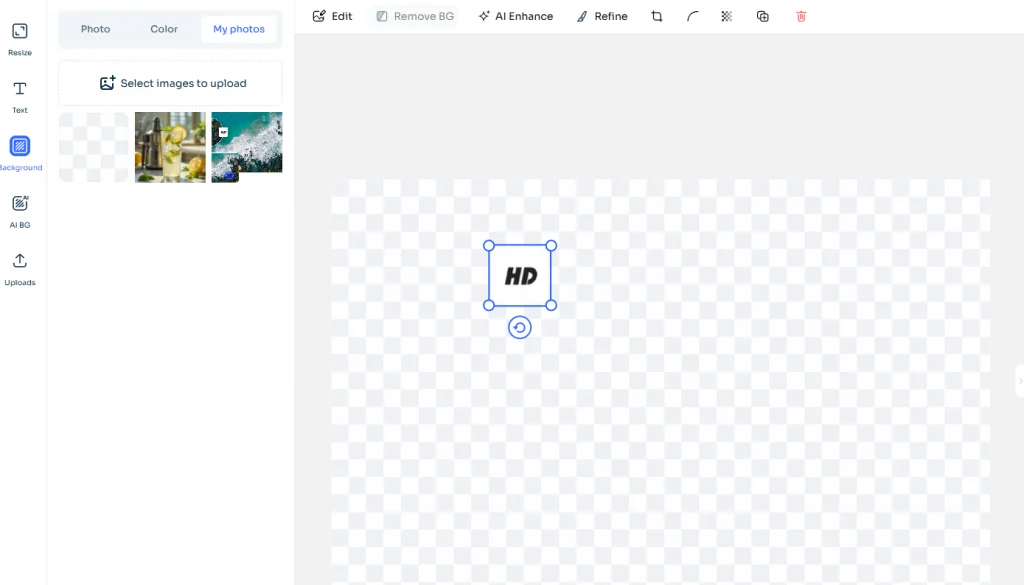Image resolution: width=1024 pixels, height=585 pixels.
Task: Click the crop icon in top toolbar
Action: pyautogui.click(x=657, y=17)
